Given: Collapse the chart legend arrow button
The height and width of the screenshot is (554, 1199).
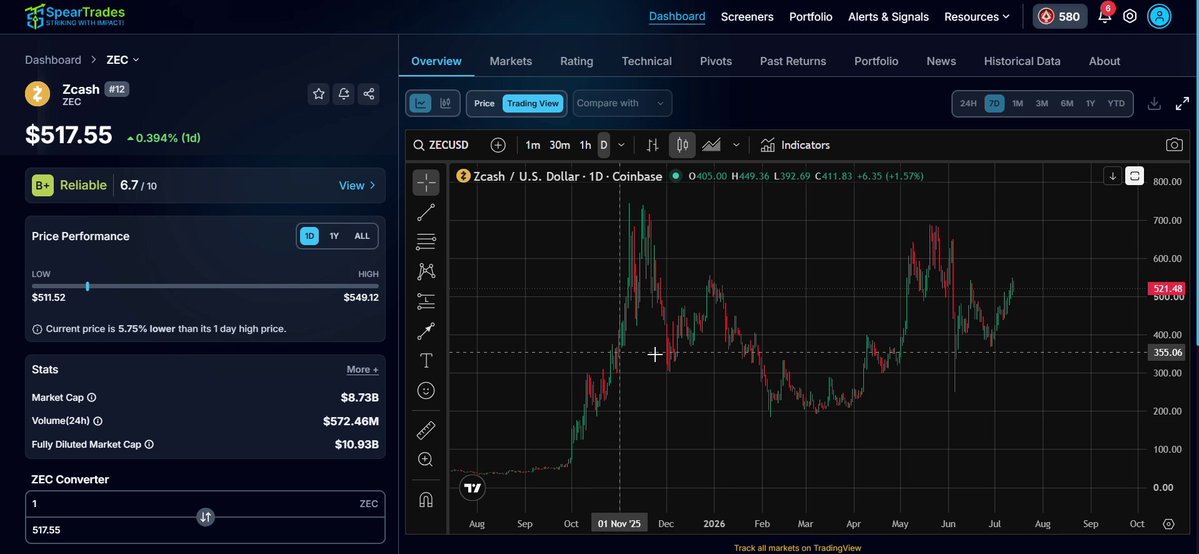Looking at the screenshot, I should coord(1113,176).
